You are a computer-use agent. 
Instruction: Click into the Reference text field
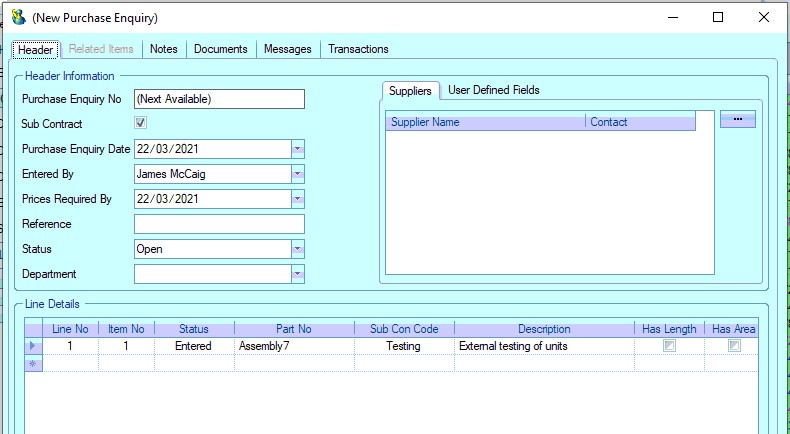click(x=219, y=224)
